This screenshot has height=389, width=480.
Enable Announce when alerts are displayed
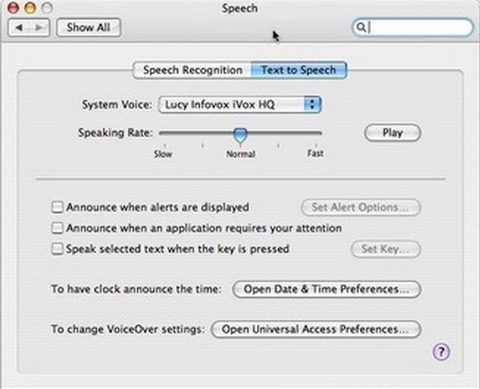tap(57, 207)
